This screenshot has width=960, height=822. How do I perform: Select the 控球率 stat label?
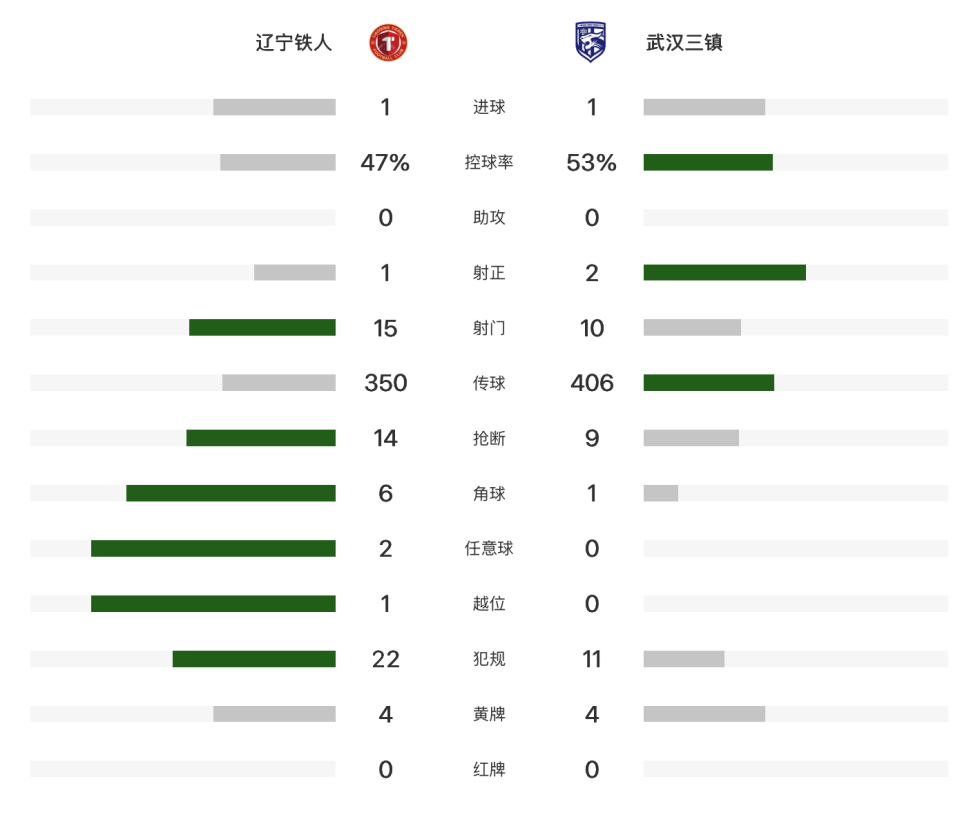[x=489, y=162]
